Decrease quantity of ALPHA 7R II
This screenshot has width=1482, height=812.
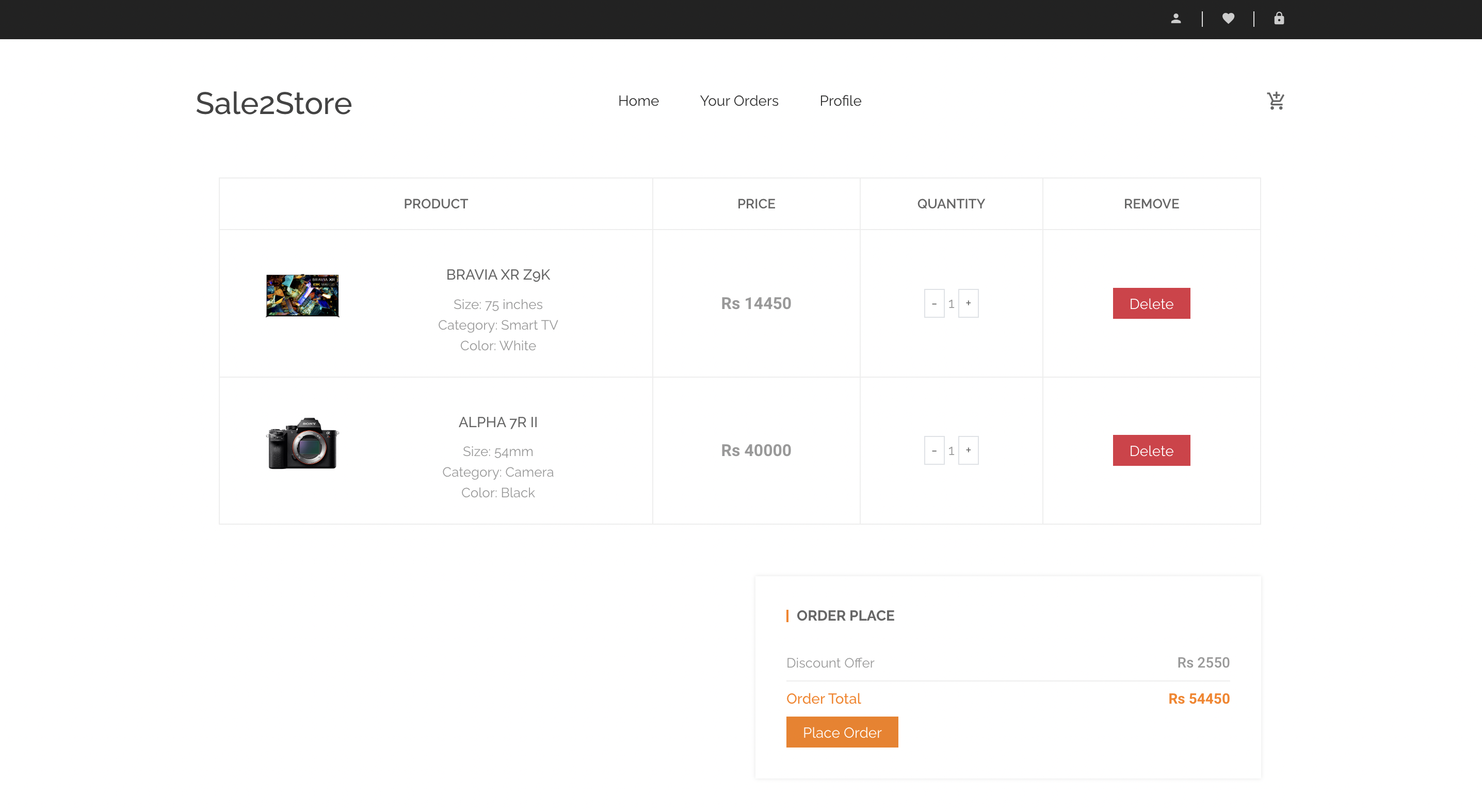[x=935, y=450]
